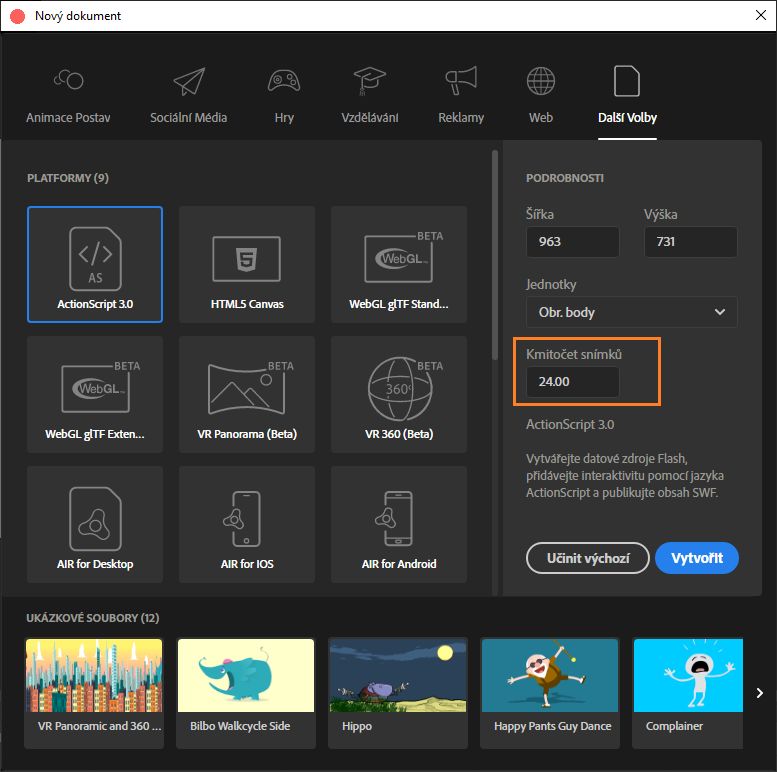This screenshot has height=772, width=777.
Task: Open the Reklamy tab label
Action: pyautogui.click(x=461, y=118)
